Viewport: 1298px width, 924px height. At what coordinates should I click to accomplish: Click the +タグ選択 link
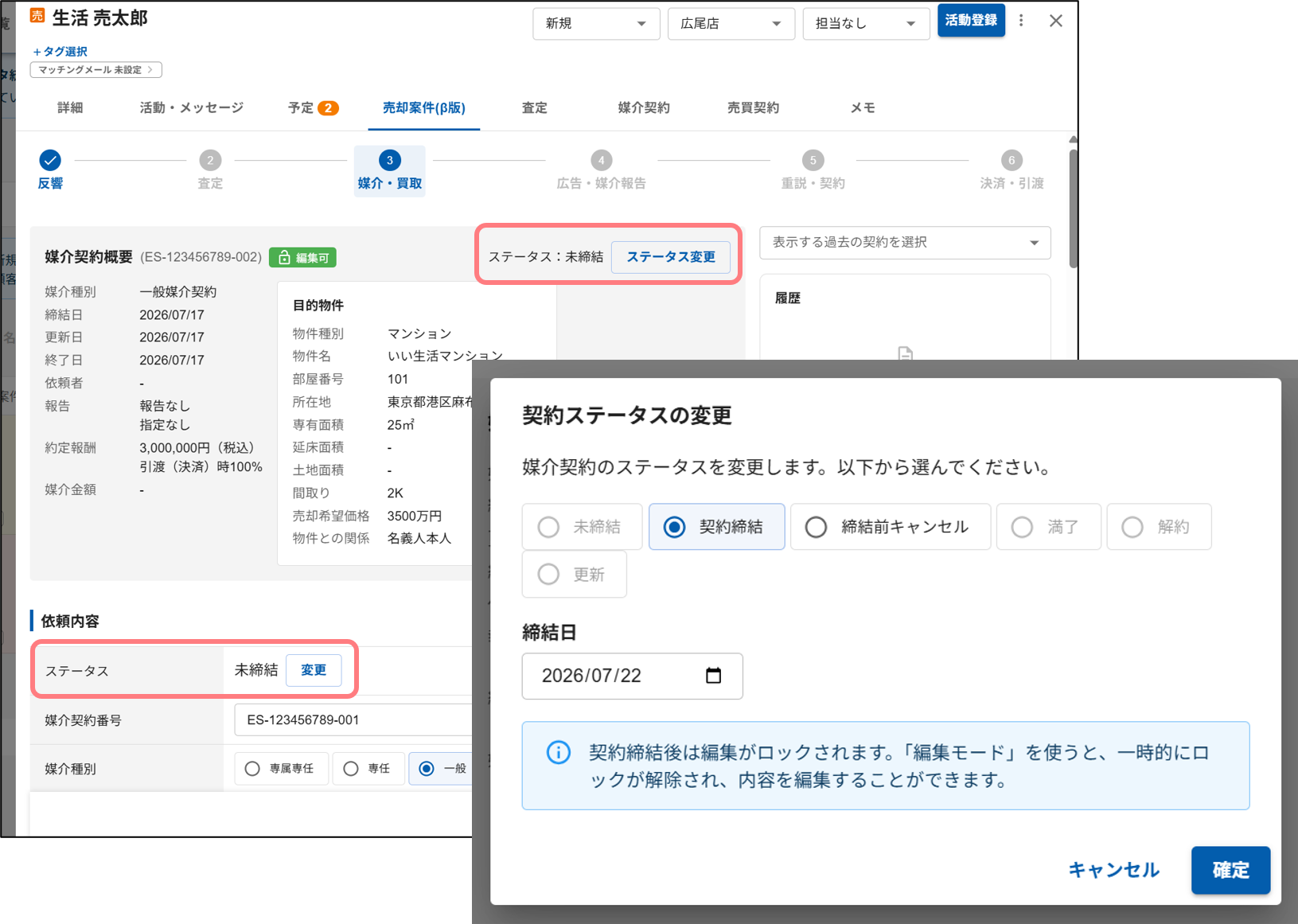[60, 52]
